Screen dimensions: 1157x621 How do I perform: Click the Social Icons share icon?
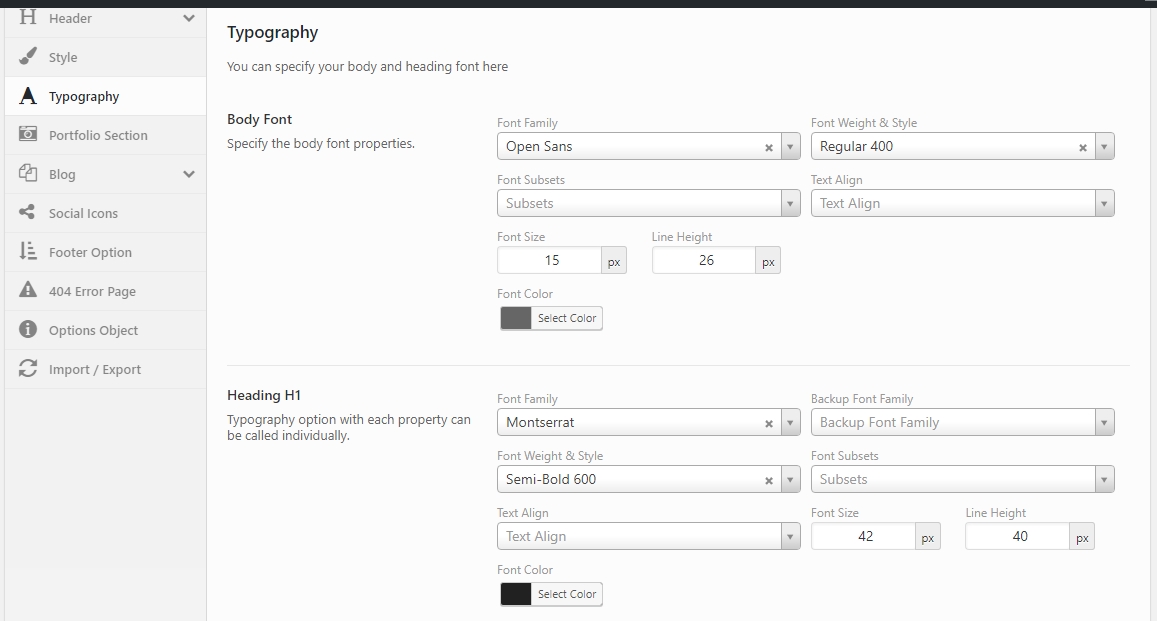point(27,212)
